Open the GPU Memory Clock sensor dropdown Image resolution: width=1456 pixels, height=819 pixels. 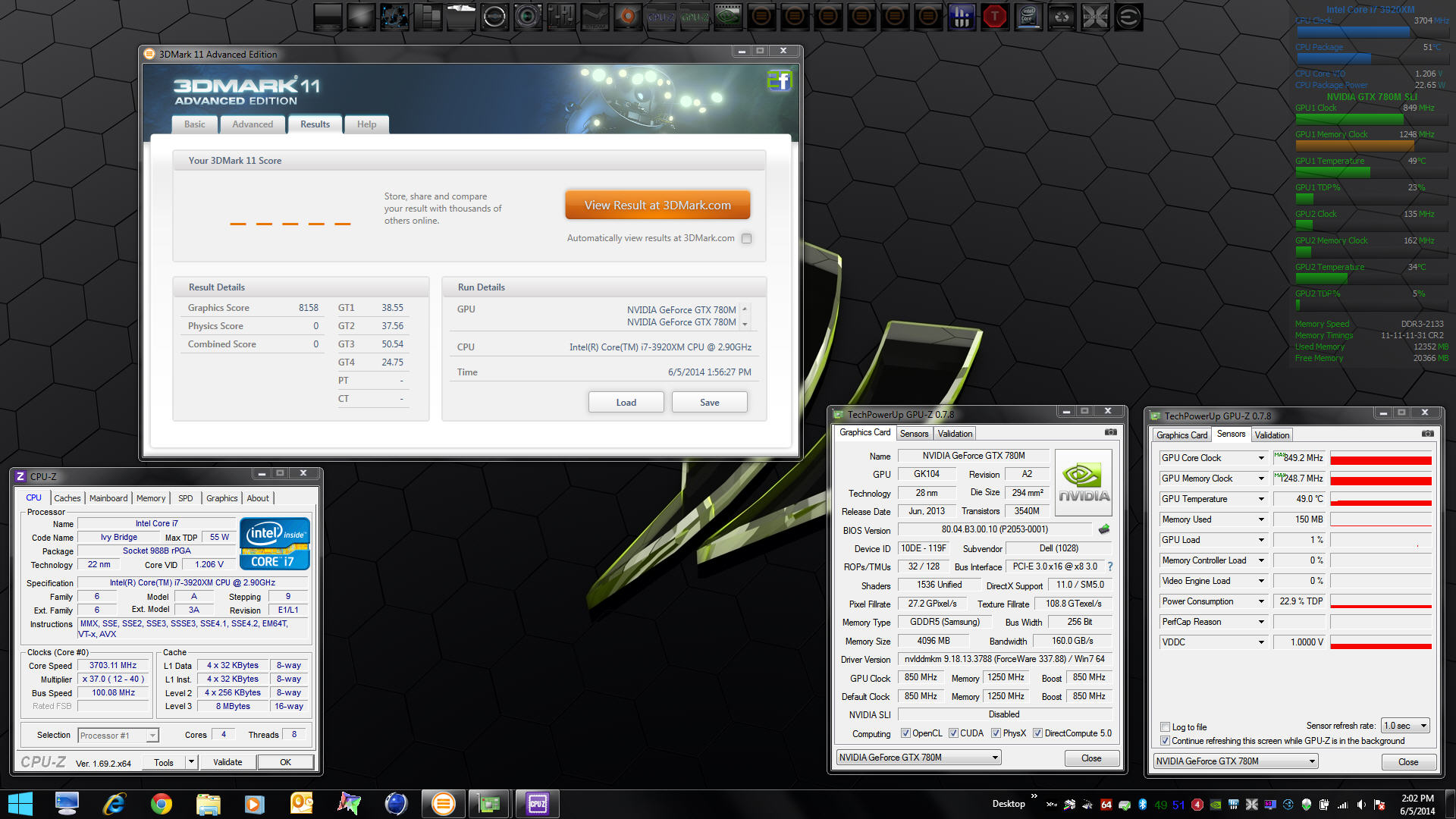point(1261,479)
